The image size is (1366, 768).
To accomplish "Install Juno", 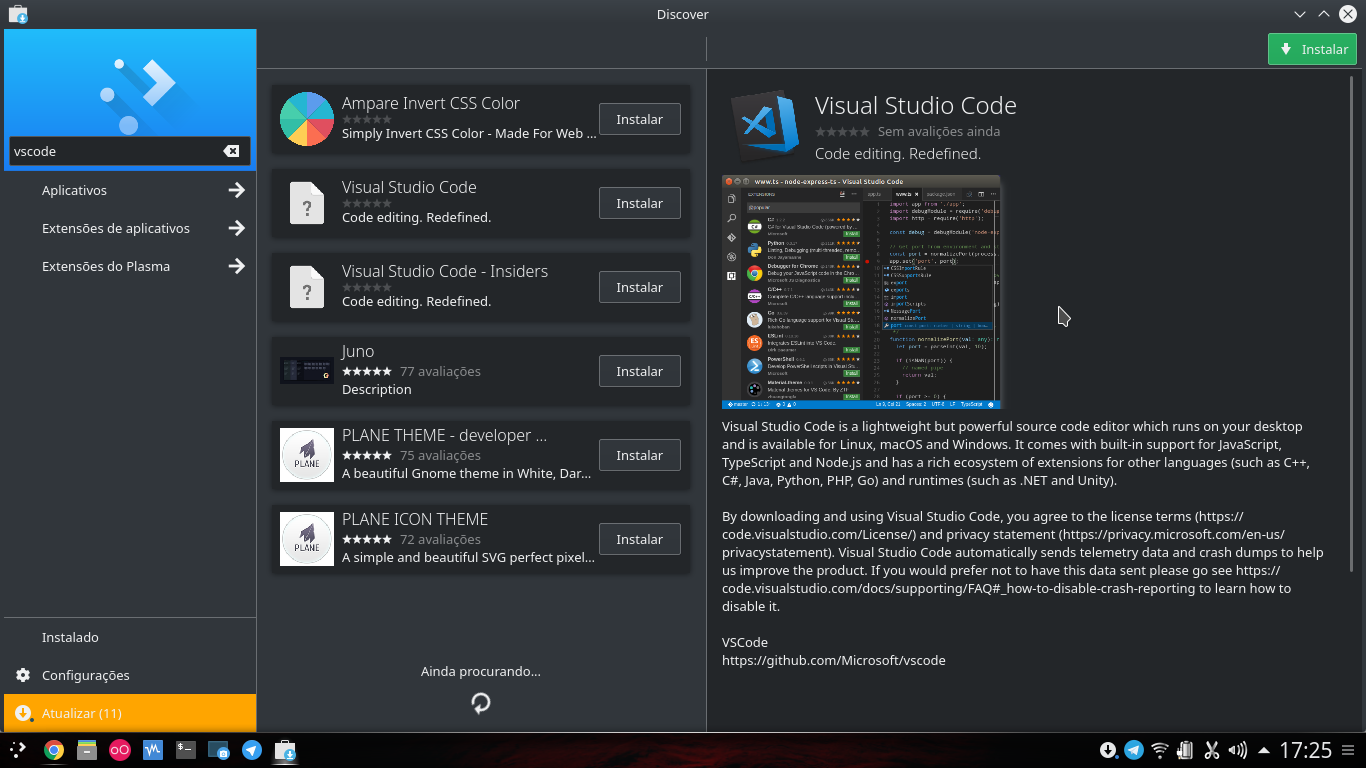I will tap(639, 371).
